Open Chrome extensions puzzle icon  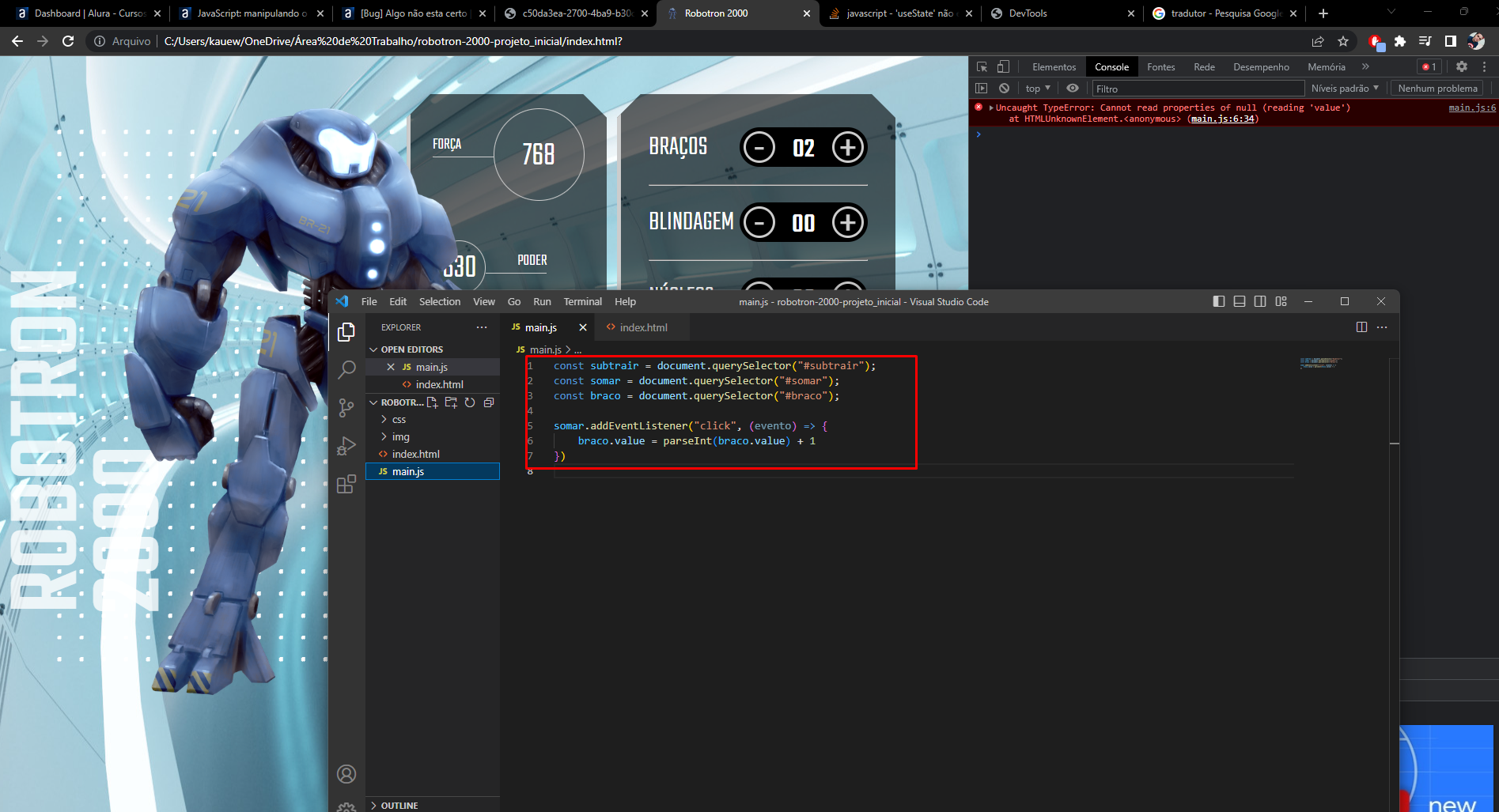point(1400,41)
